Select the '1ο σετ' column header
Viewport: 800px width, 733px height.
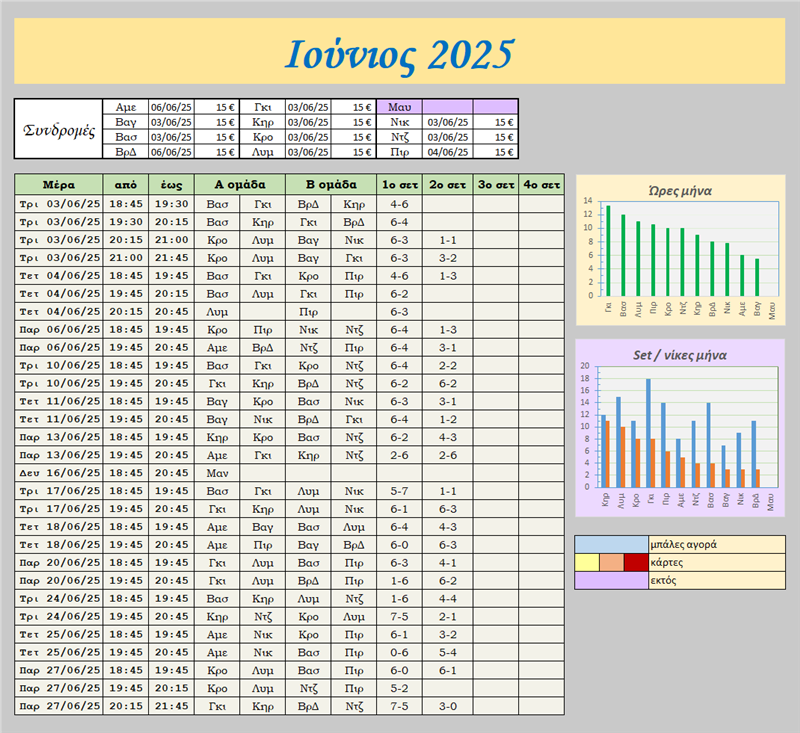(x=399, y=185)
